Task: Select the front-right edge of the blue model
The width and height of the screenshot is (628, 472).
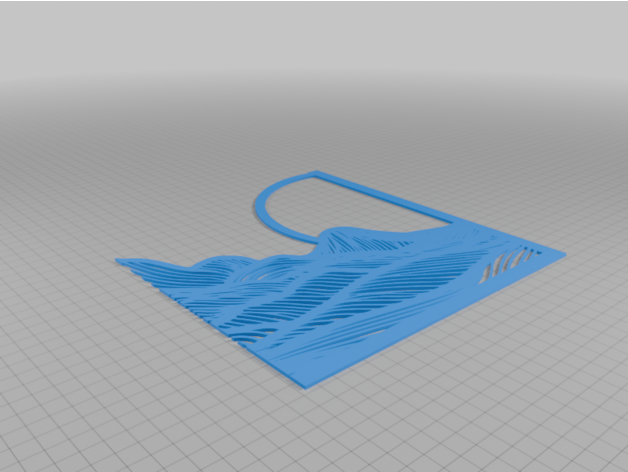Action: pos(440,318)
